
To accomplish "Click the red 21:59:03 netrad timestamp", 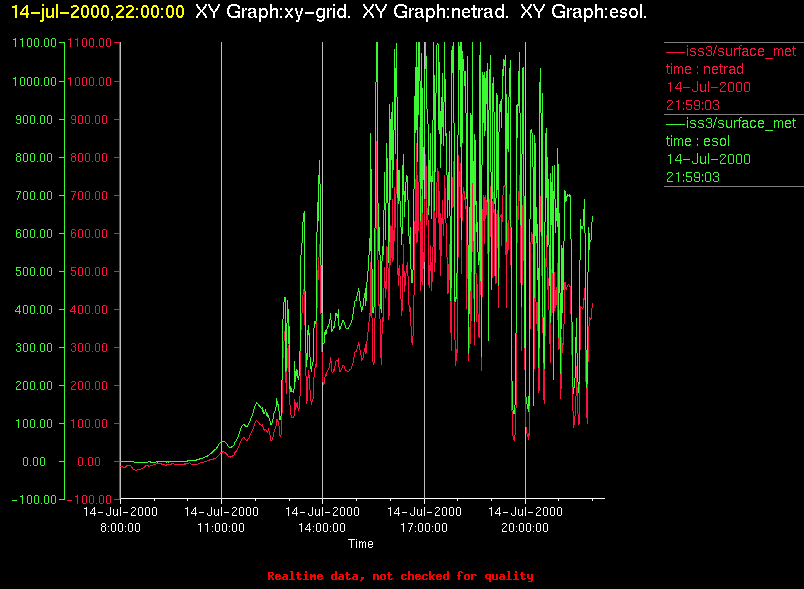I will pos(693,105).
